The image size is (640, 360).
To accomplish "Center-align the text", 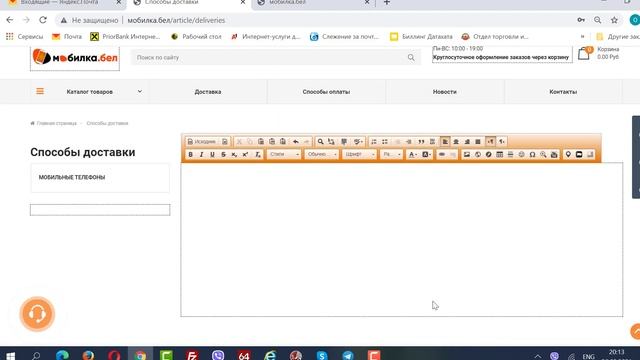I will (x=456, y=142).
